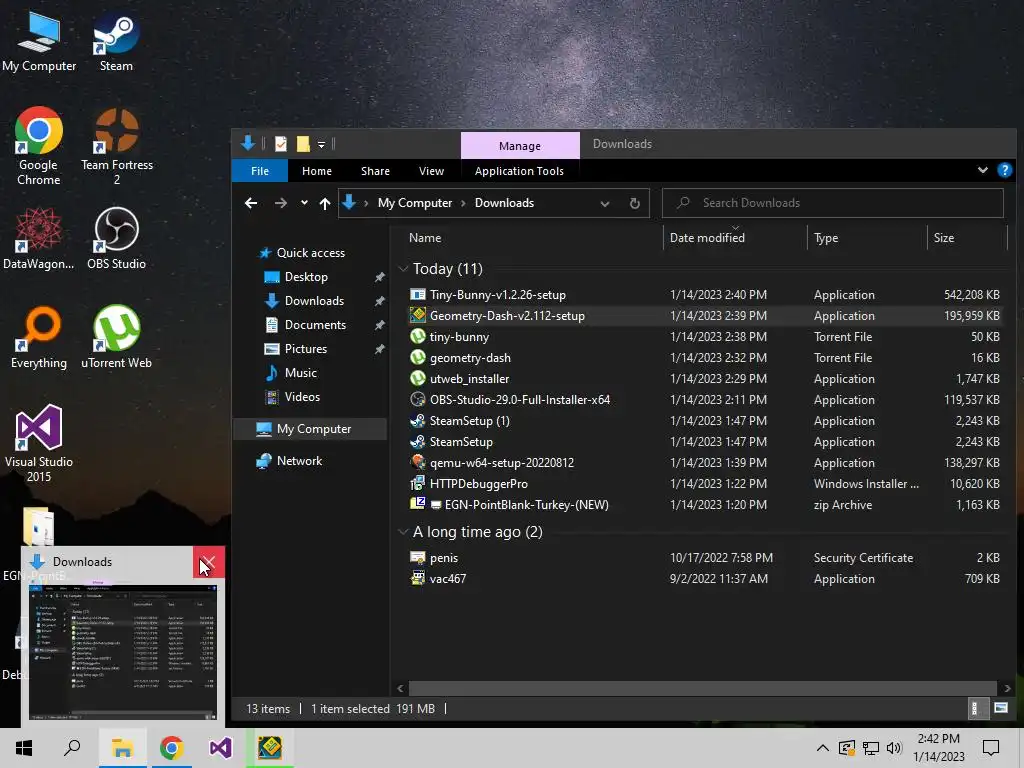The image size is (1024, 768).
Task: Open Music in navigation pane
Action: click(300, 373)
